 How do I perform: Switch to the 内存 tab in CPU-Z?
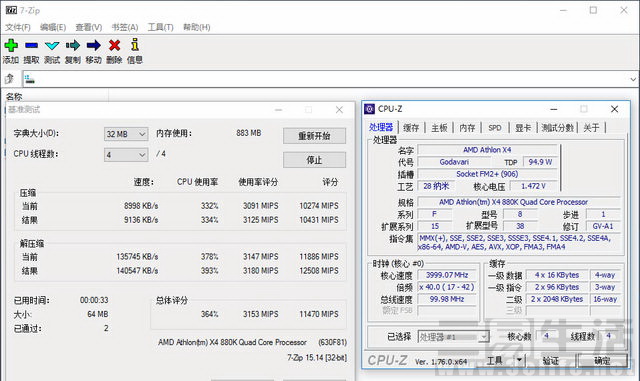(x=467, y=128)
